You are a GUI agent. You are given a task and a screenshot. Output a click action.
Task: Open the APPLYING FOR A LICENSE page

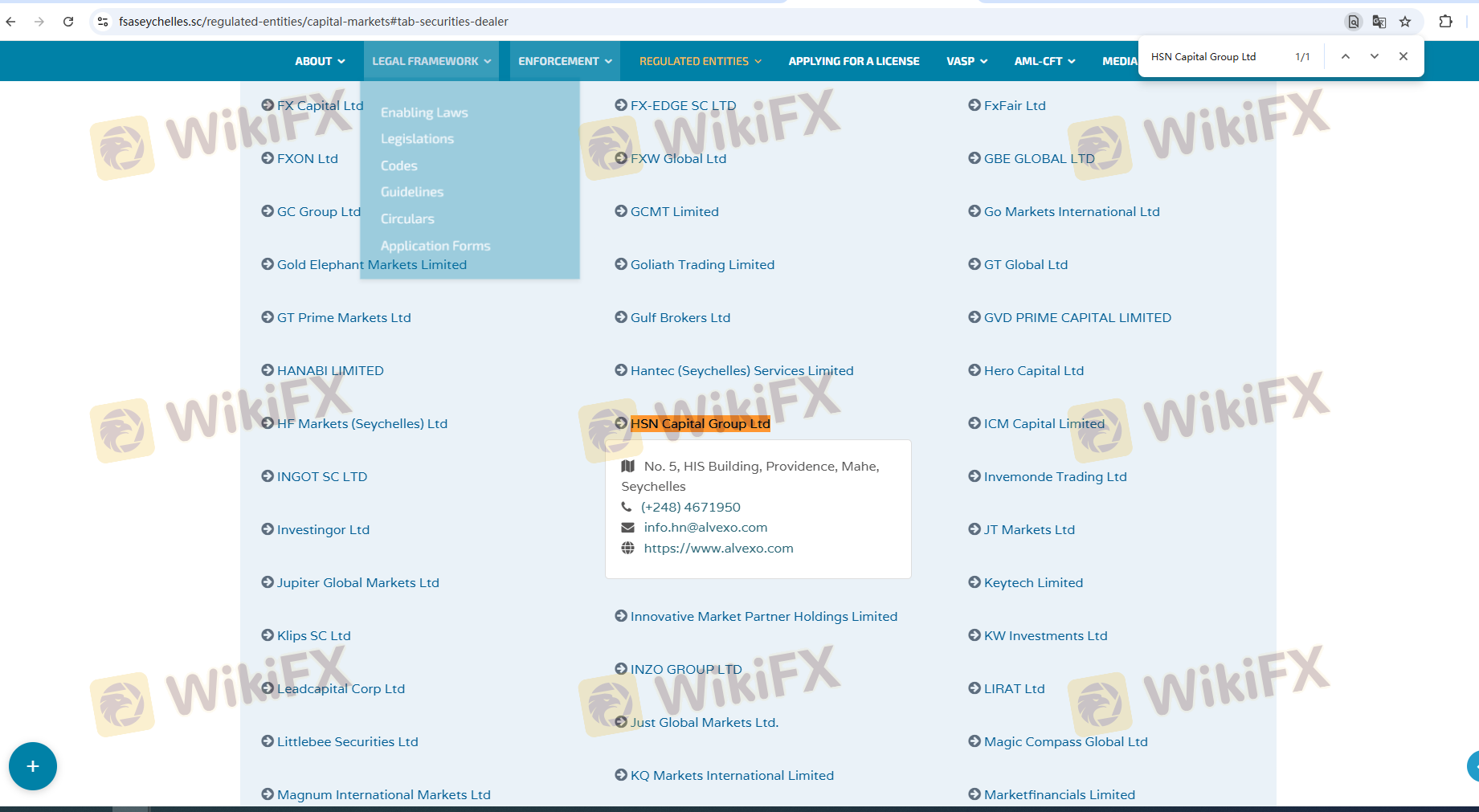click(x=853, y=61)
